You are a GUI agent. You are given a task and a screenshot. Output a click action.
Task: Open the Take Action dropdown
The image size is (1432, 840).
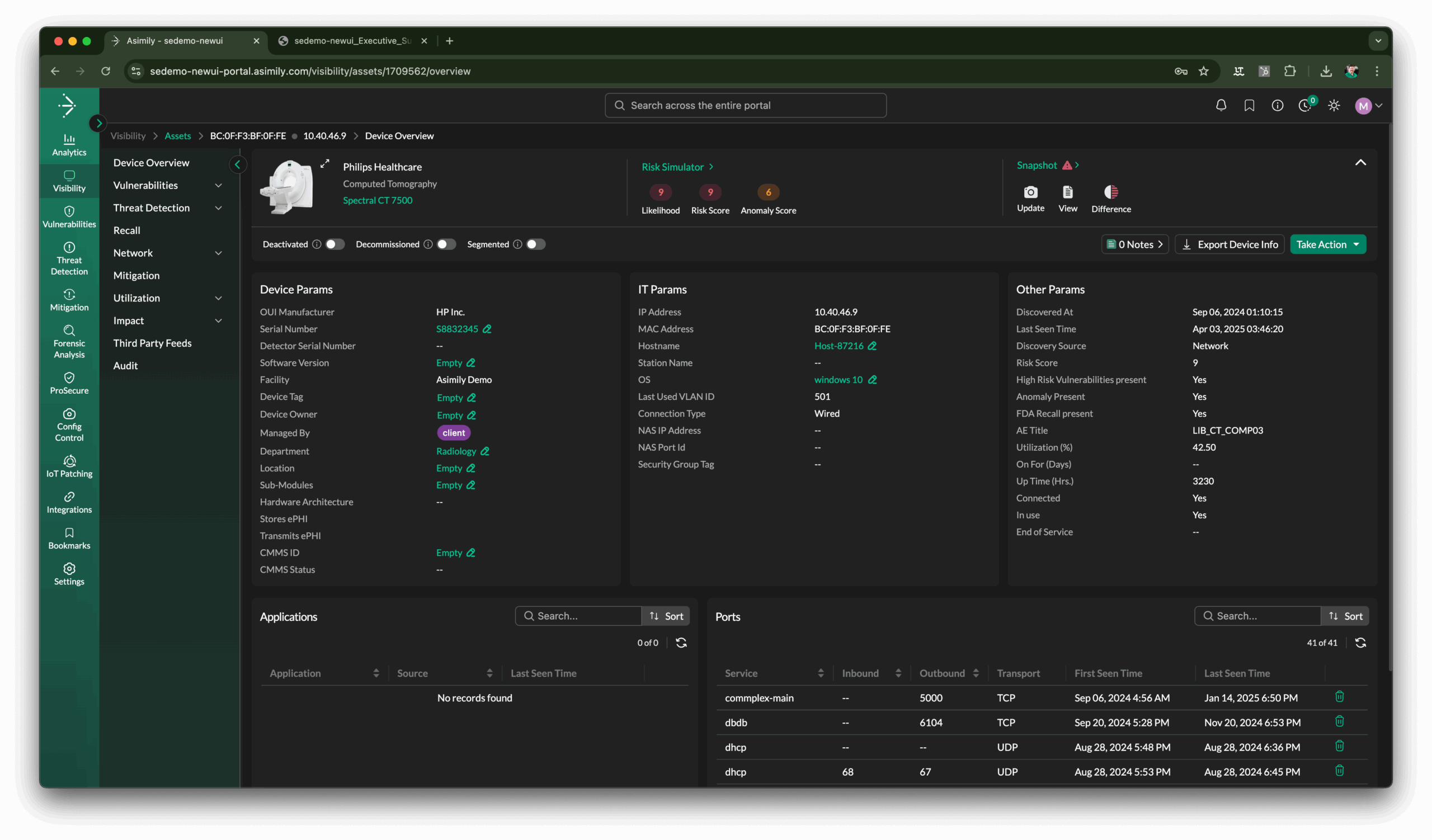click(x=1327, y=244)
